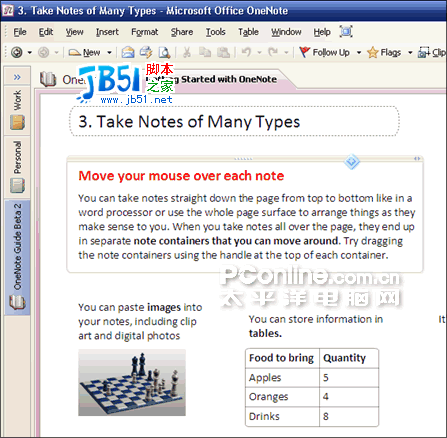The width and height of the screenshot is (447, 438).
Task: Click the Getting Started with OneNote section tab
Action: pyautogui.click(x=211, y=79)
